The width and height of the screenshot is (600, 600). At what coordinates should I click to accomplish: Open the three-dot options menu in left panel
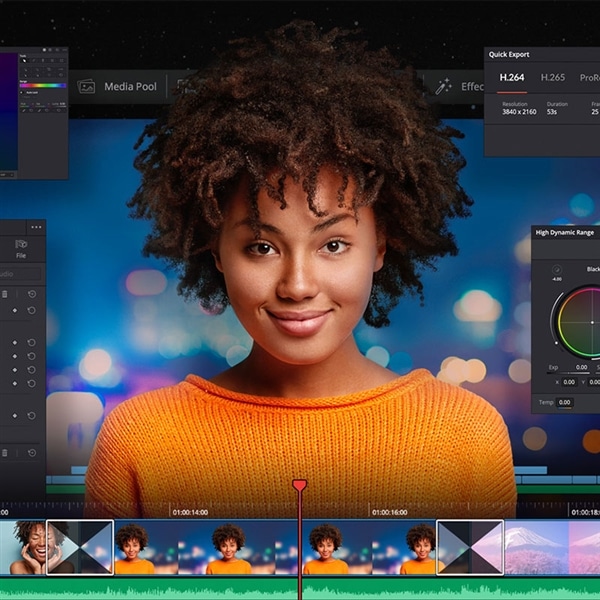point(36,228)
